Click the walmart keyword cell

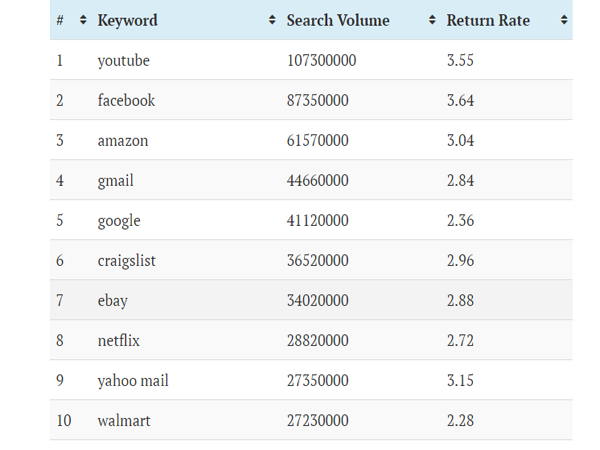pyautogui.click(x=124, y=421)
